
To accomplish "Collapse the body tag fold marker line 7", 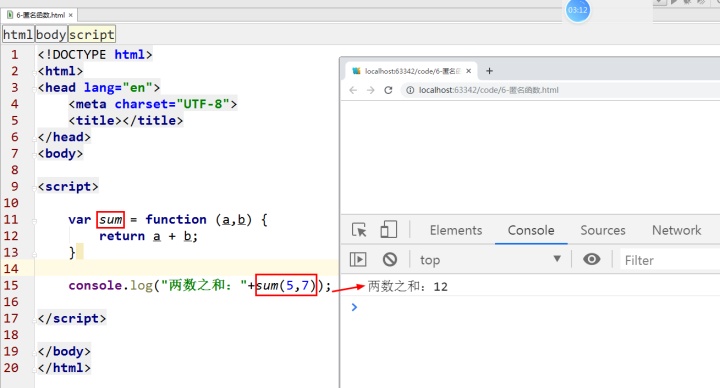I will pyautogui.click(x=34, y=155).
